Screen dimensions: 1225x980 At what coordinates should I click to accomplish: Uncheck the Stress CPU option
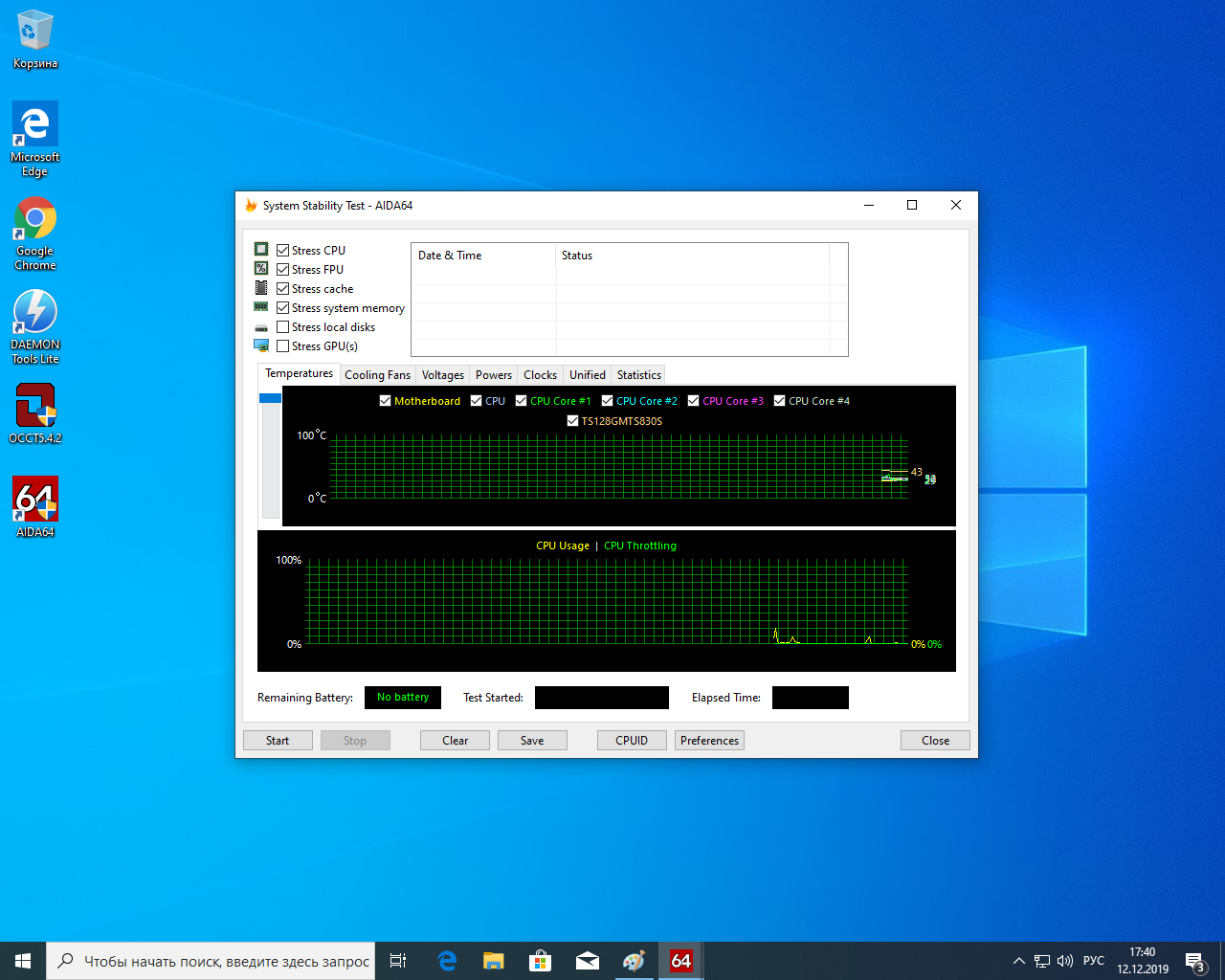click(282, 250)
